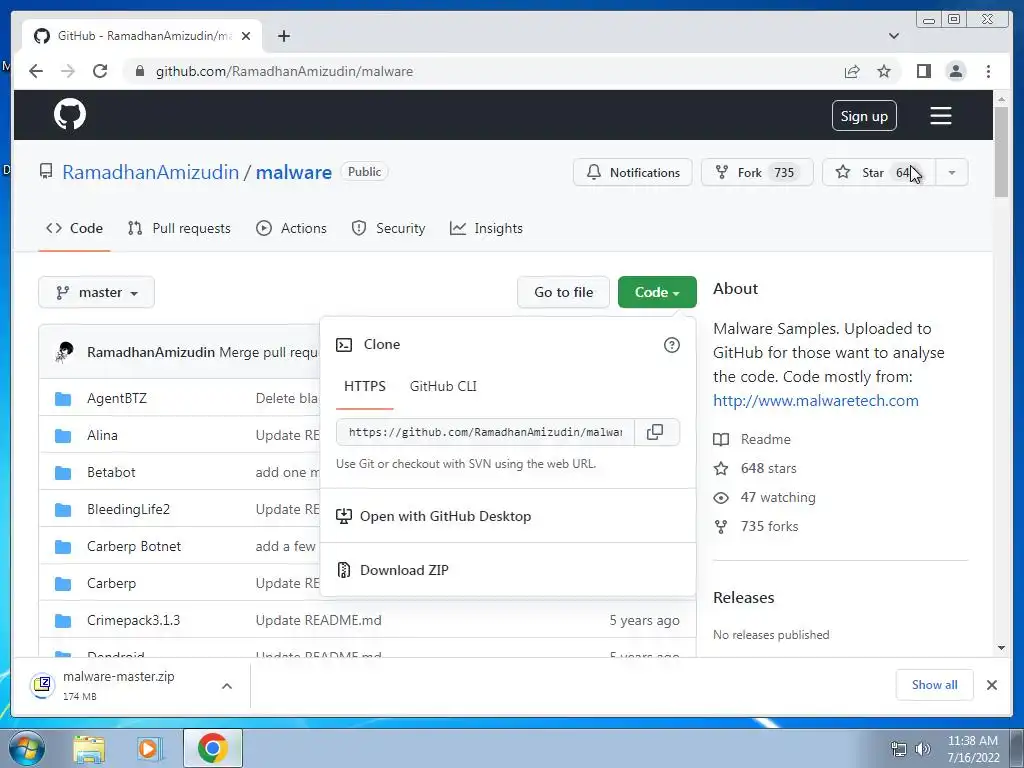Close the downloads bar
This screenshot has width=1024, height=768.
click(x=991, y=685)
